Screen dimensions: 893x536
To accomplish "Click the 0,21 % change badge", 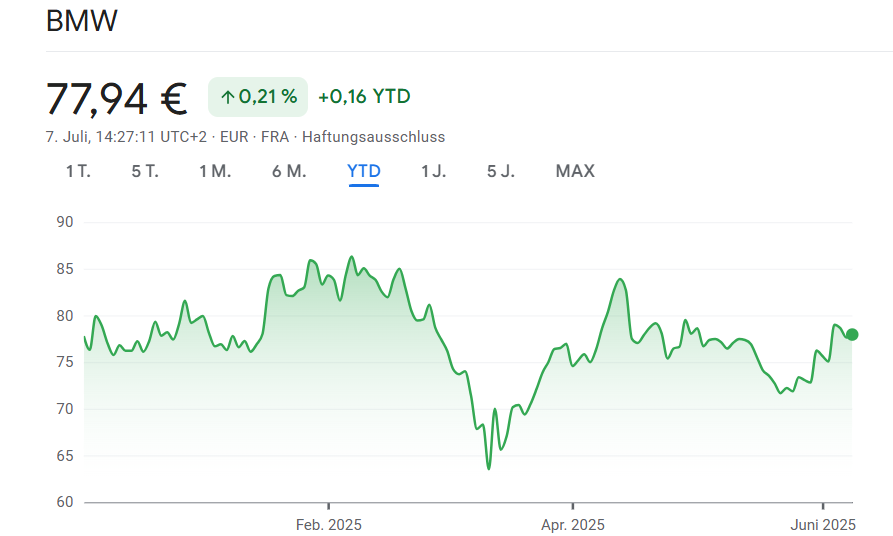I will coord(258,97).
